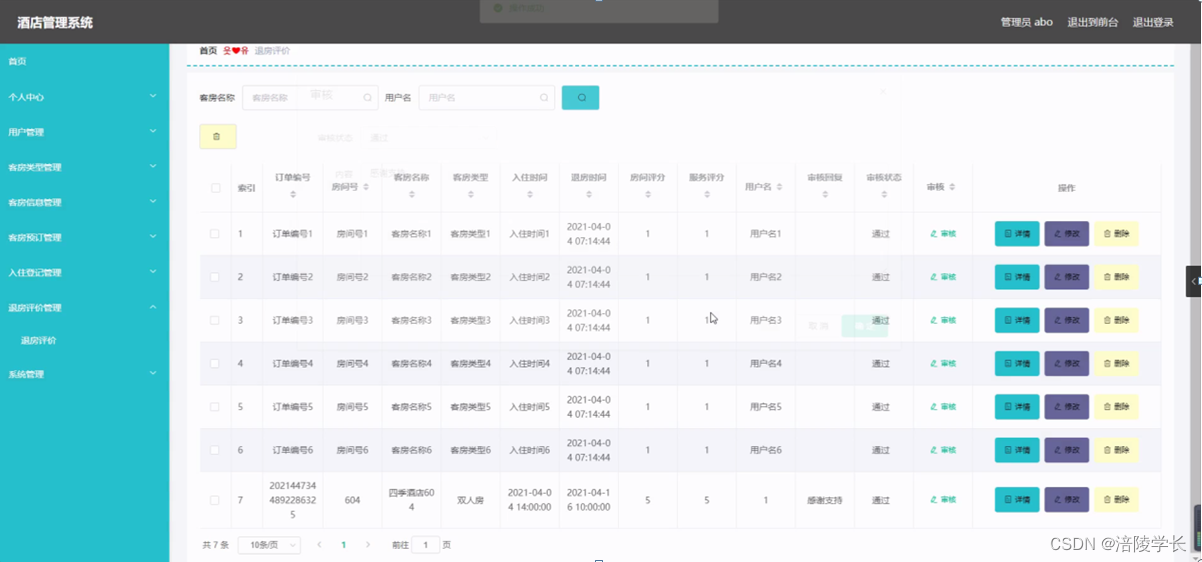Click 删除 for 订单编号3 row
This screenshot has width=1202, height=562.
[x=1116, y=320]
